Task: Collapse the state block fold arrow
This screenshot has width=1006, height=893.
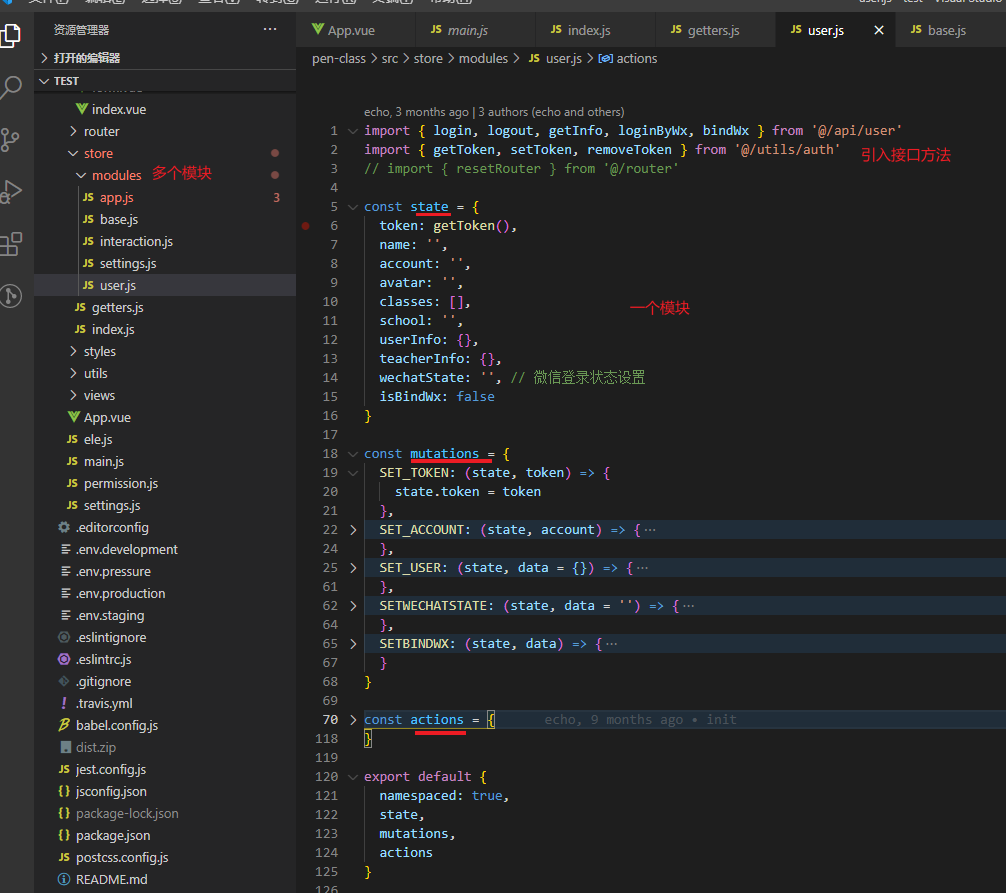Action: tap(352, 207)
